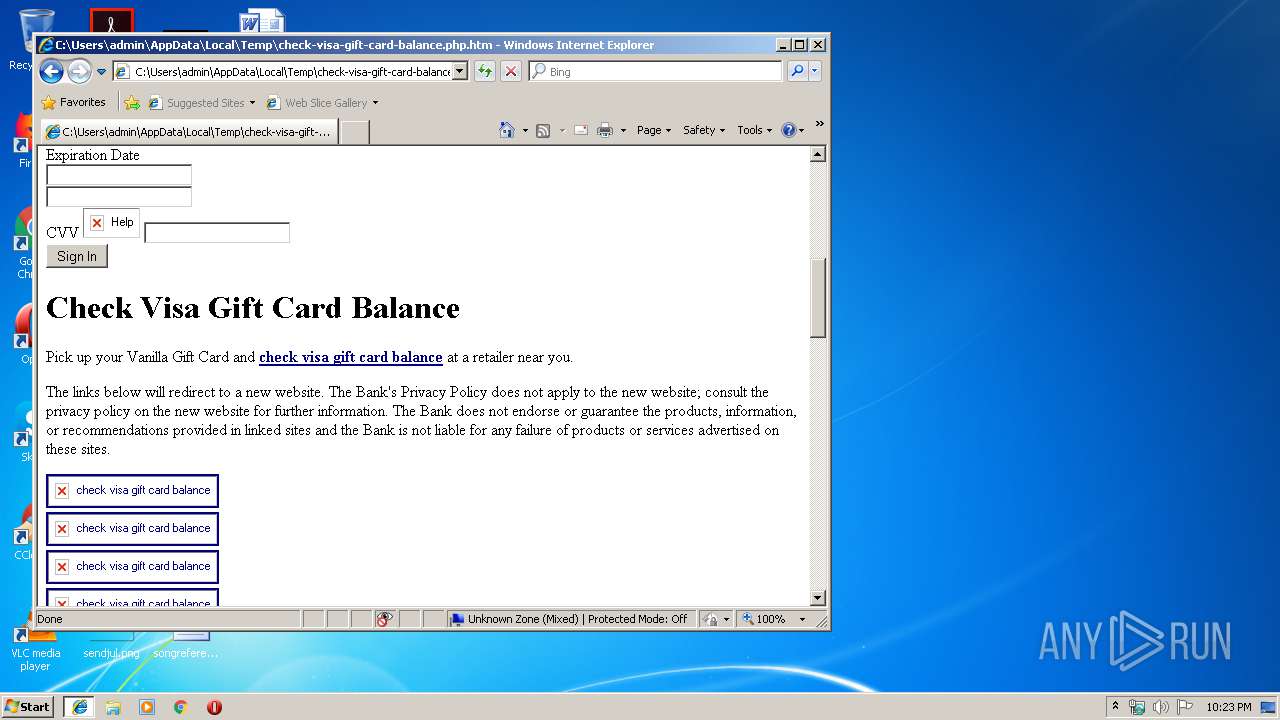Expand the recent pages dropdown next to Forward
1280x720 pixels.
point(101,72)
